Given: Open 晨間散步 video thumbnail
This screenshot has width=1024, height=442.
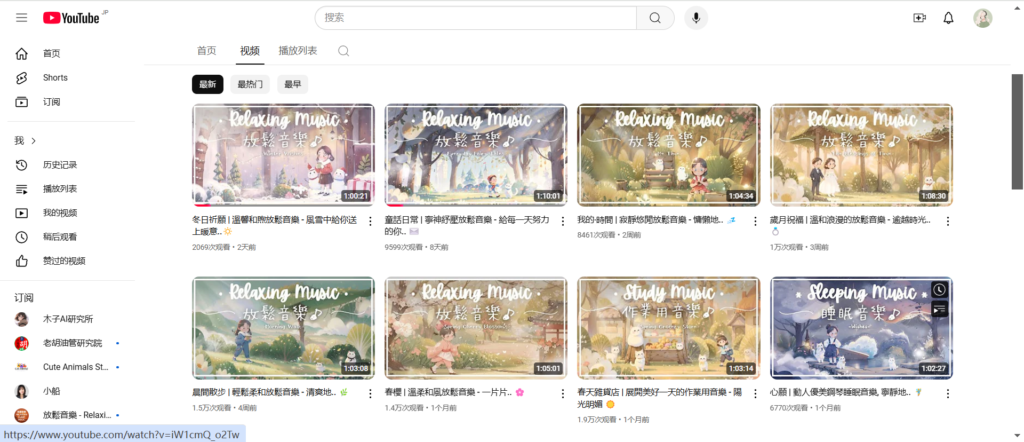Looking at the screenshot, I should (x=283, y=328).
